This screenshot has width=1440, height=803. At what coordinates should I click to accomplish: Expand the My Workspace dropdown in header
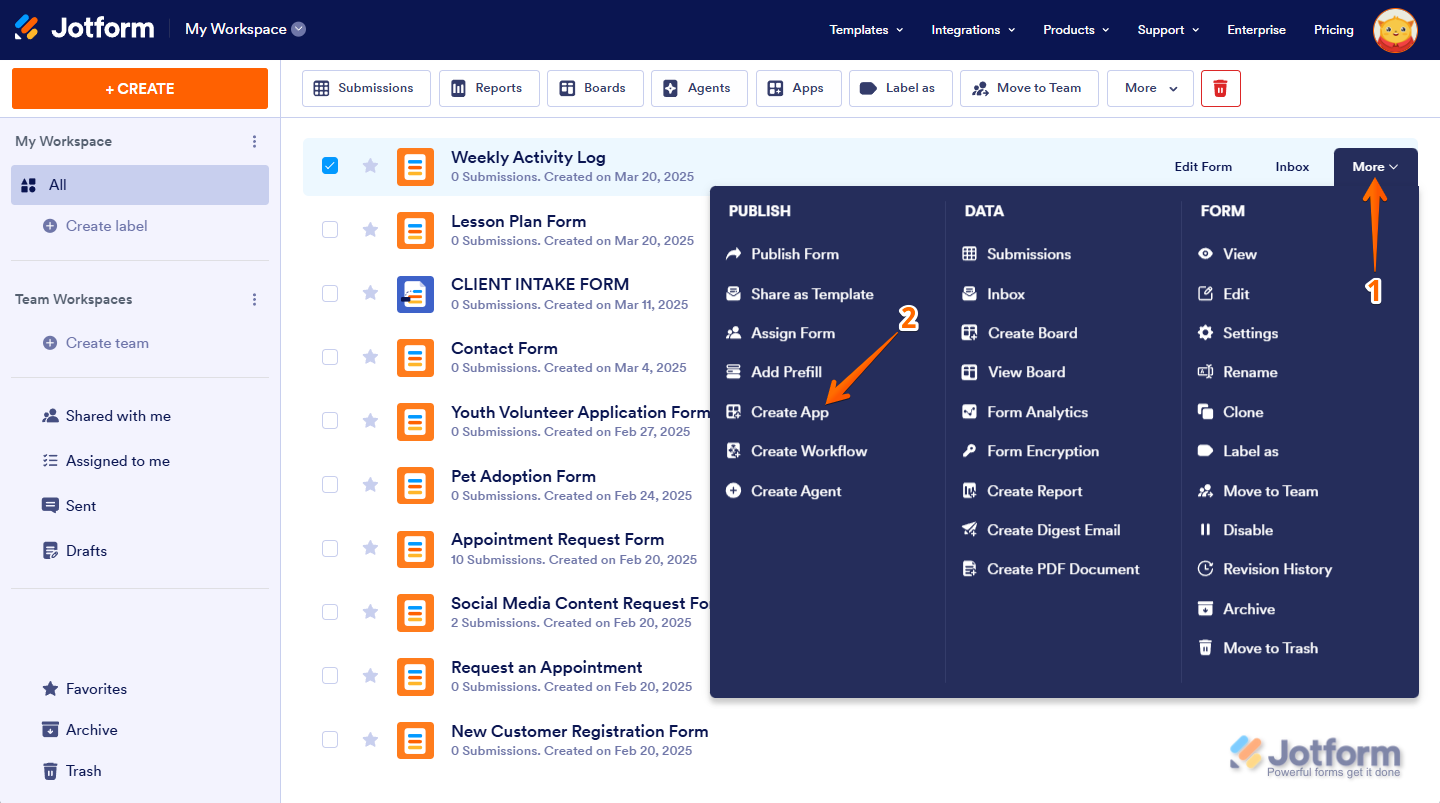pos(298,29)
